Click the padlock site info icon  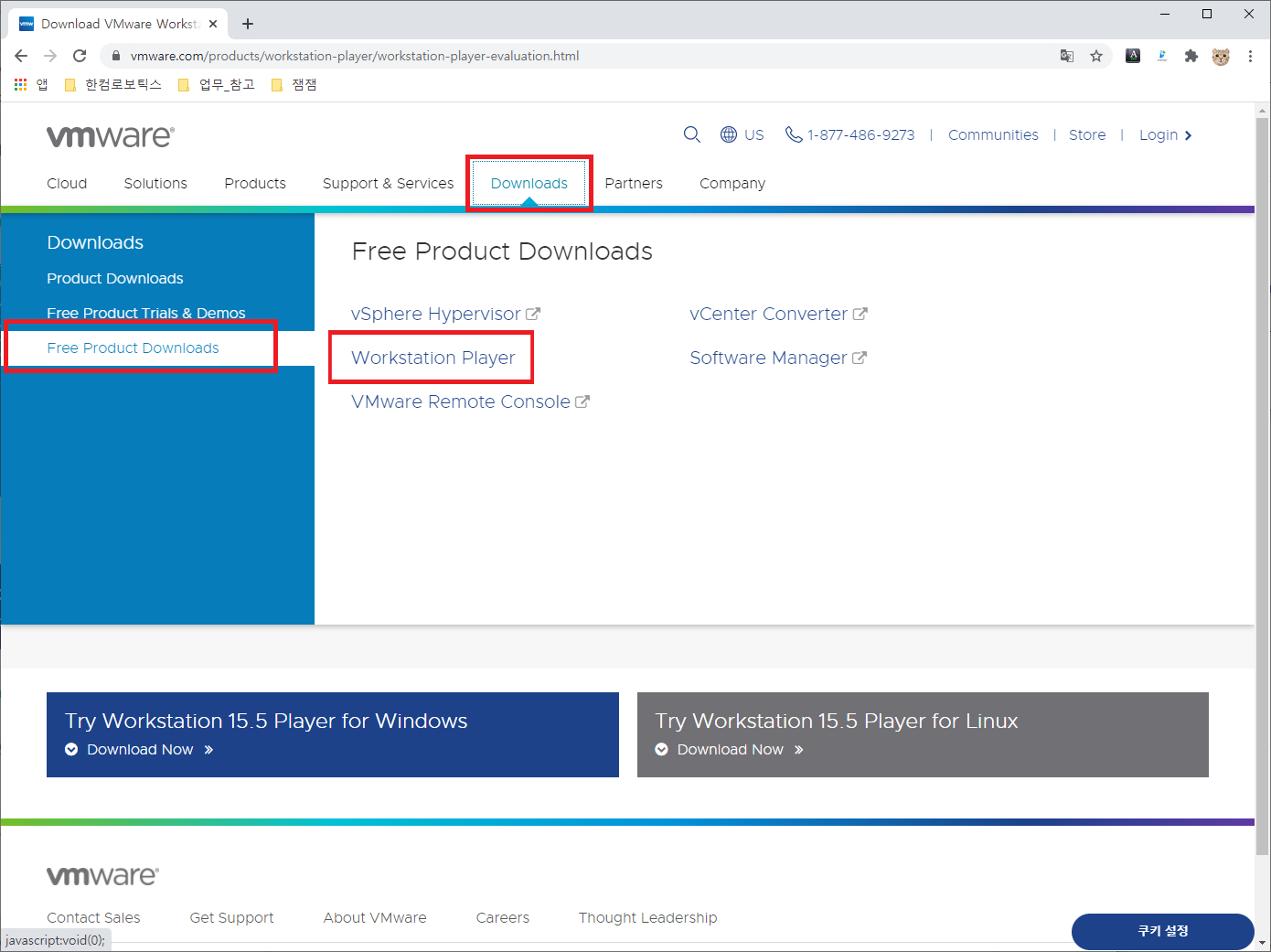point(115,56)
